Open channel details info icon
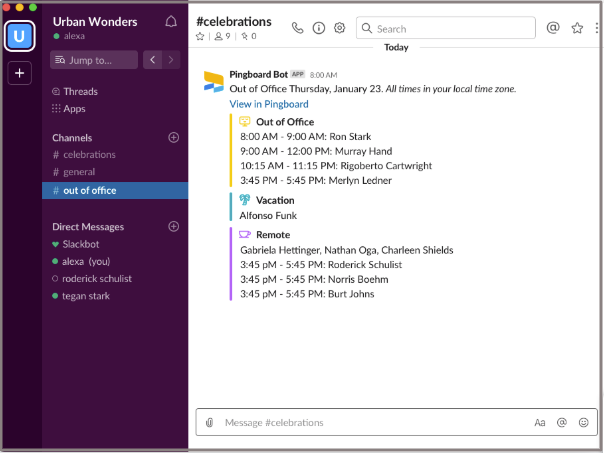The image size is (604, 453). pyautogui.click(x=319, y=28)
